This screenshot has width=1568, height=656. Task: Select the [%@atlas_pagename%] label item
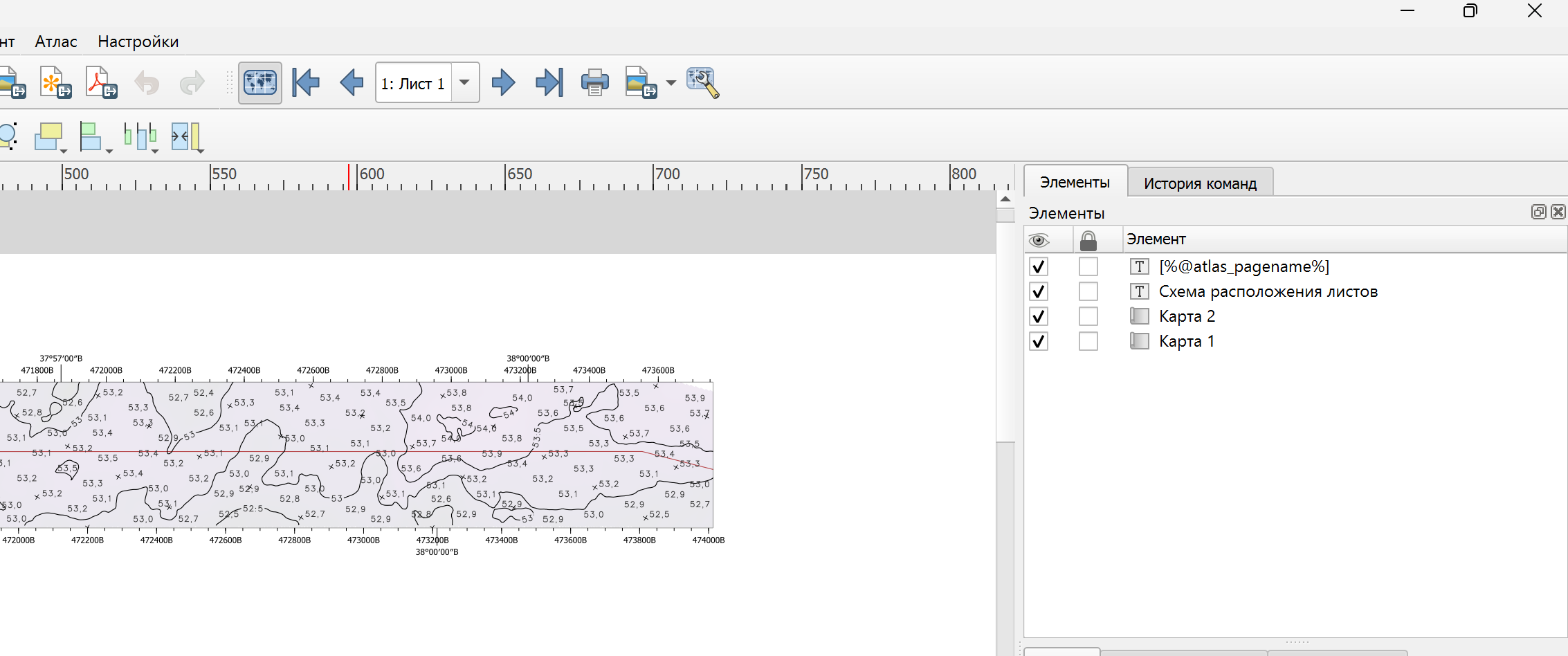(x=1243, y=267)
